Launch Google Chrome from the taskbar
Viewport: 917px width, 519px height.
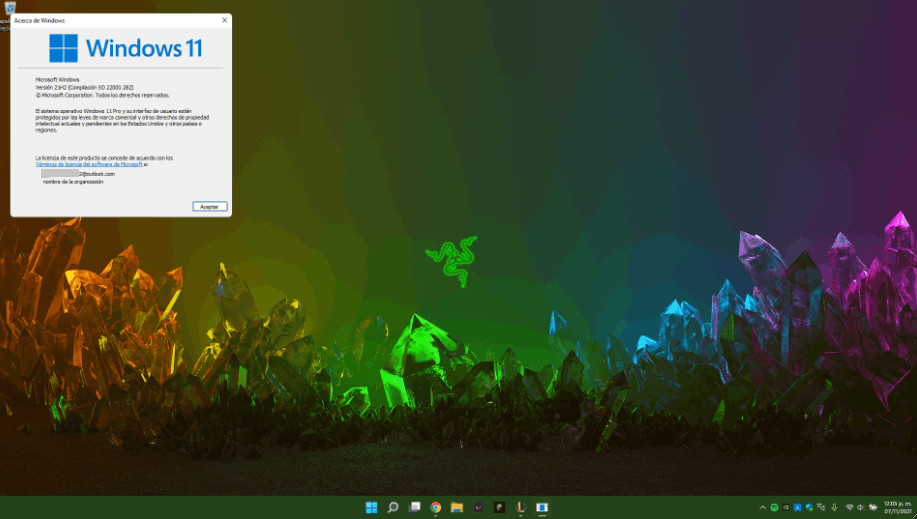tap(436, 507)
